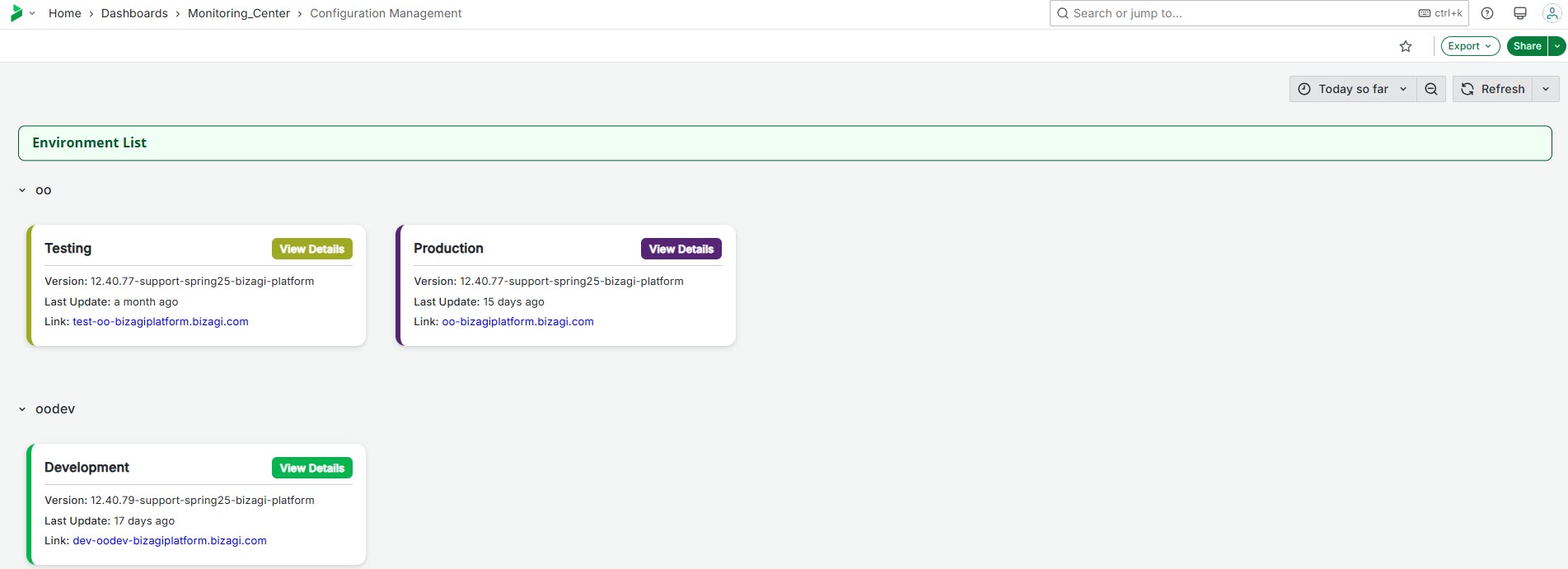
Task: View Details of Development environment
Action: (312, 468)
